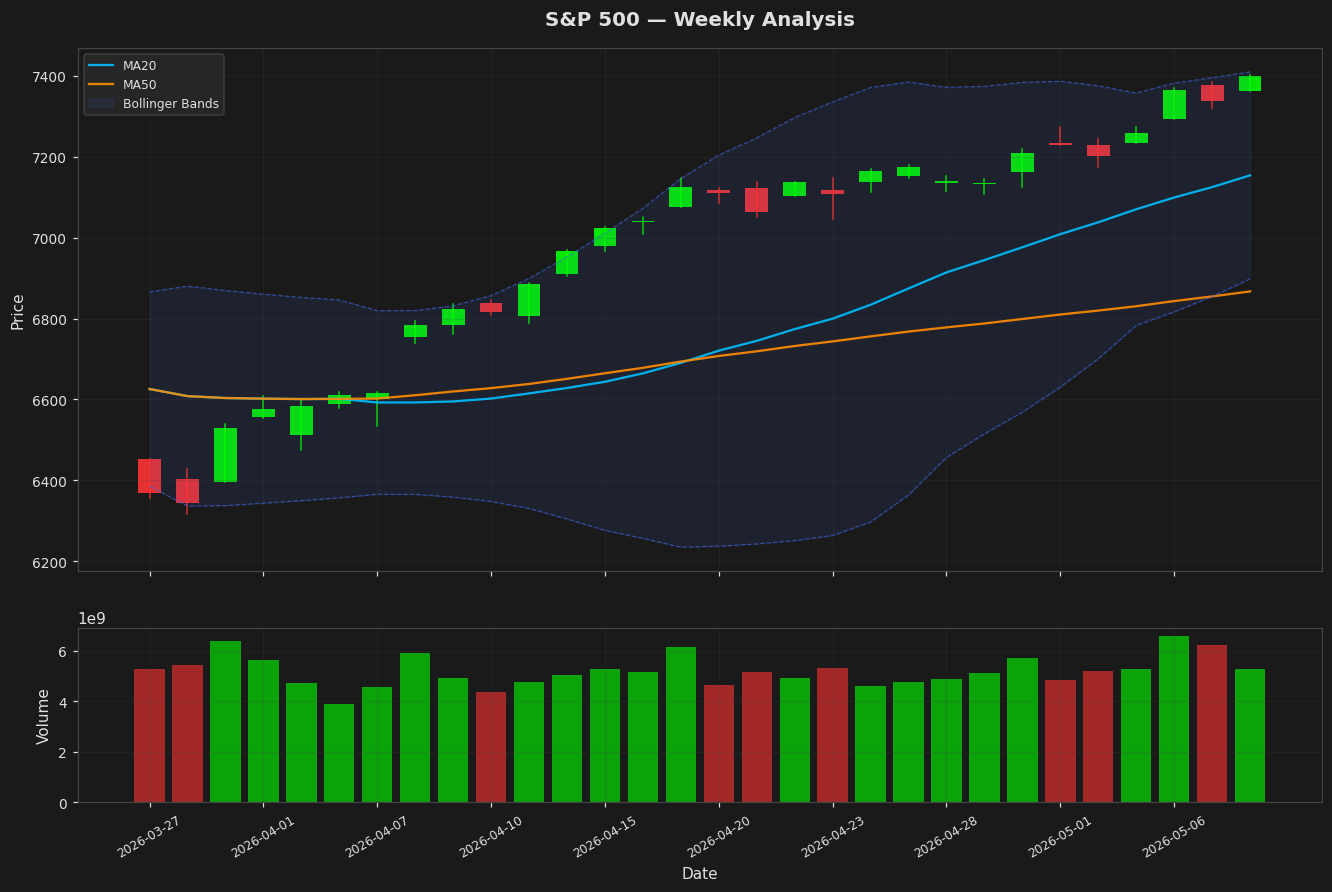The width and height of the screenshot is (1332, 892).
Task: Click the 2026-04-15 date label
Action: [x=605, y=837]
